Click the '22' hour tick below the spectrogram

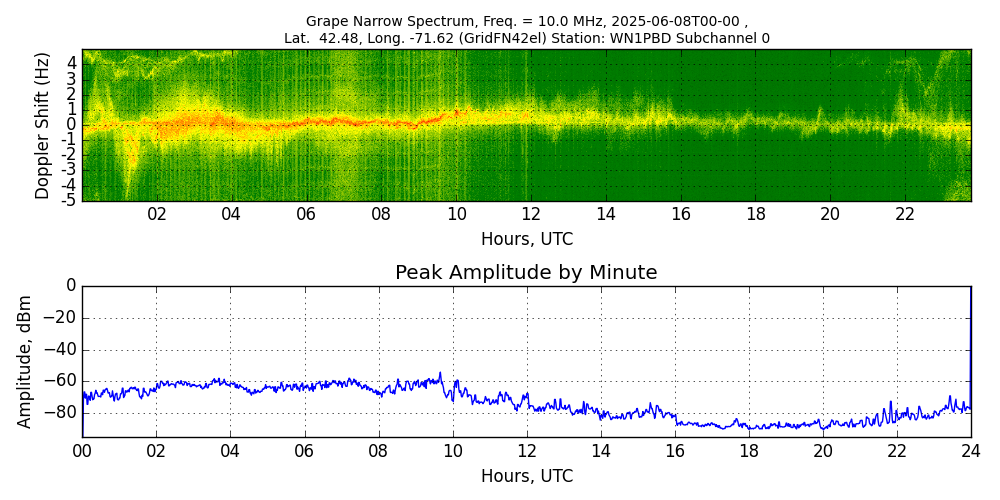coord(905,214)
